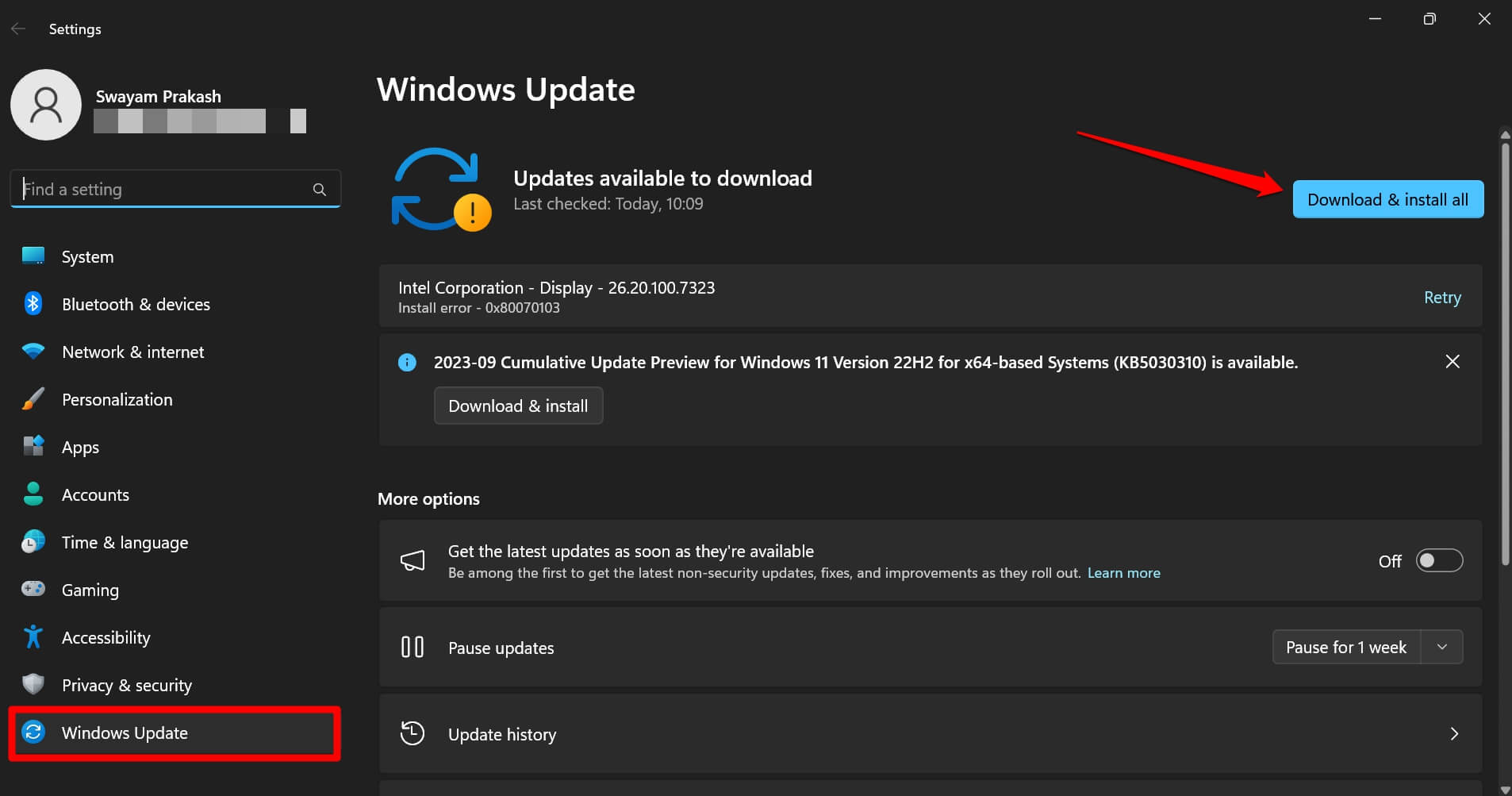Click the Personalization paintbrush icon
This screenshot has height=796, width=1512.
33,398
